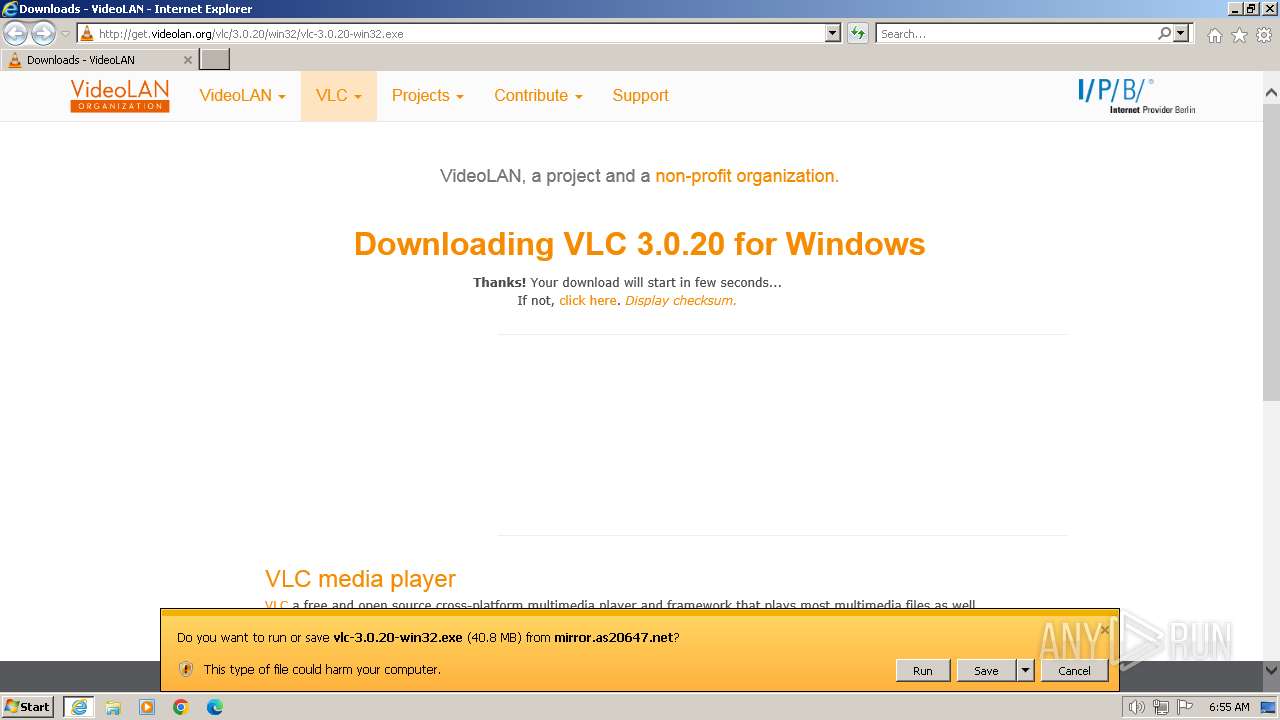Image resolution: width=1280 pixels, height=720 pixels.
Task: Click the Refresh icon next to address bar
Action: (x=858, y=33)
